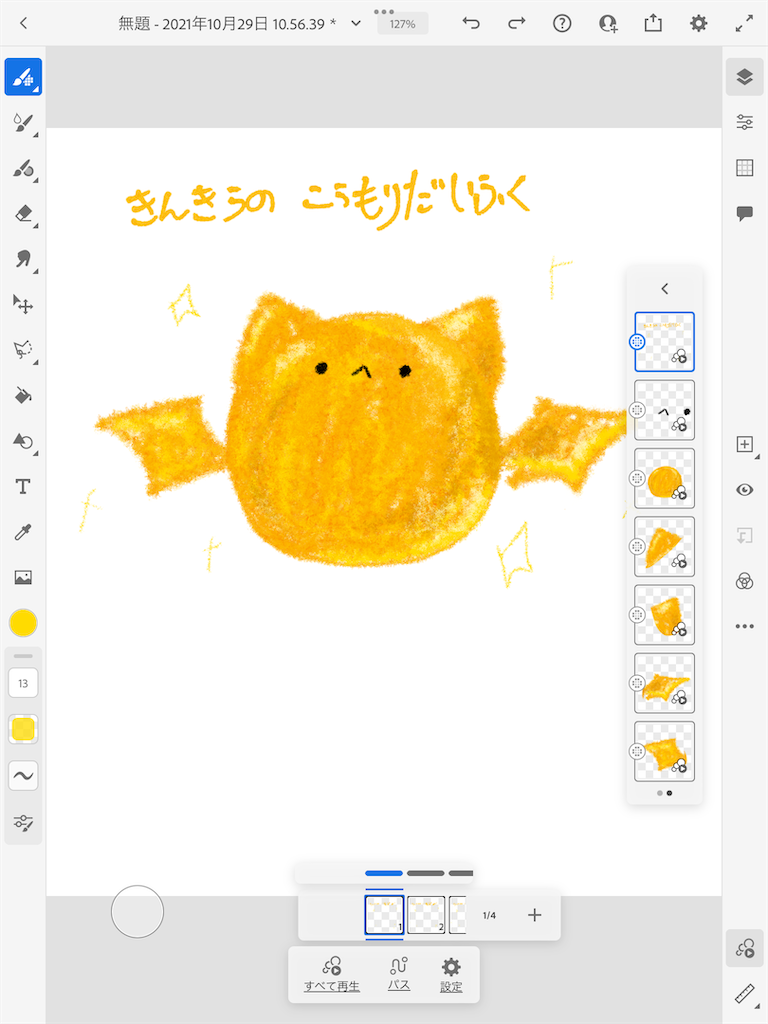
Task: Toggle frame marker on selected title layer
Action: pyautogui.click(x=637, y=342)
